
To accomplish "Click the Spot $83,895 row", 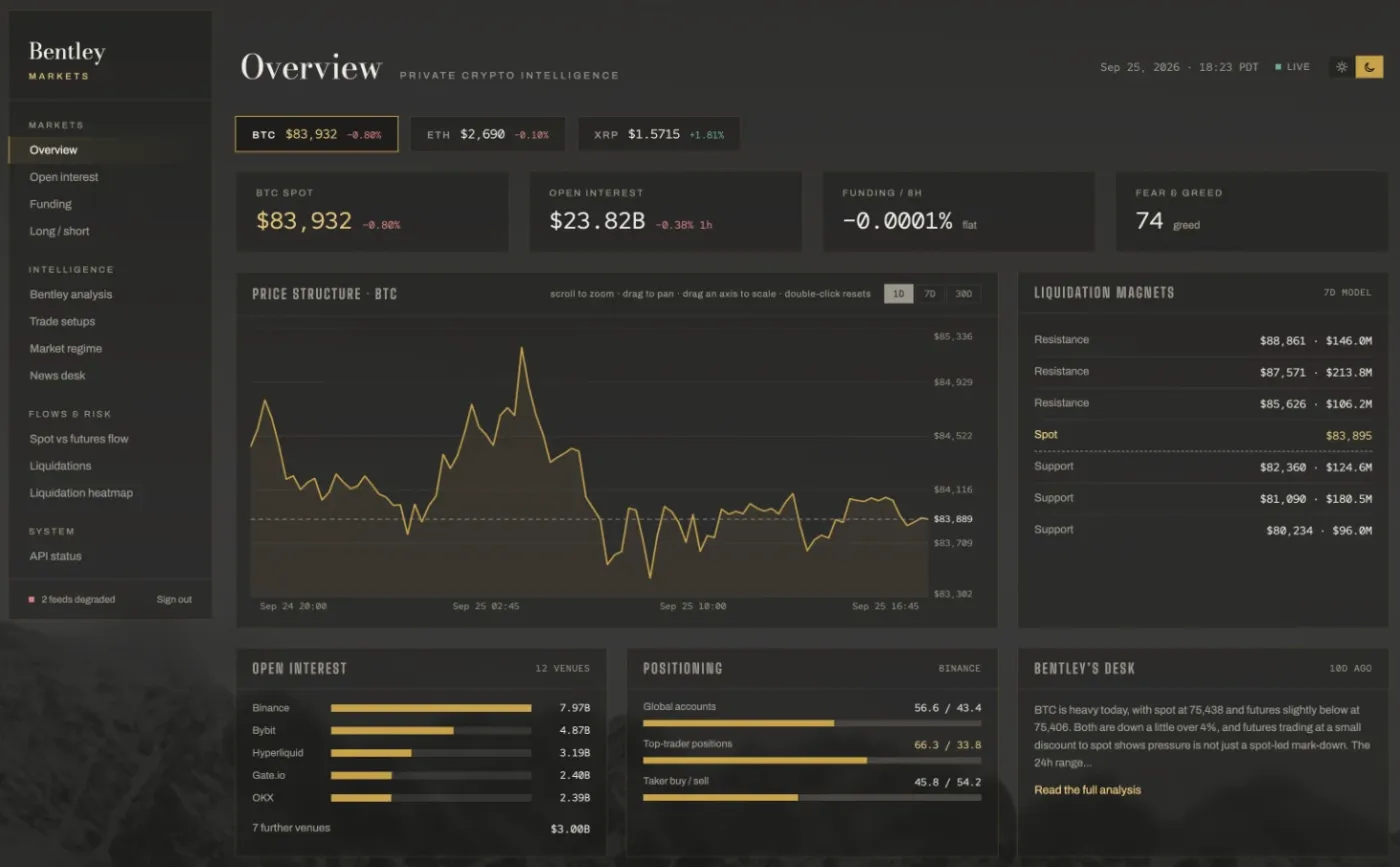I will (x=1203, y=435).
